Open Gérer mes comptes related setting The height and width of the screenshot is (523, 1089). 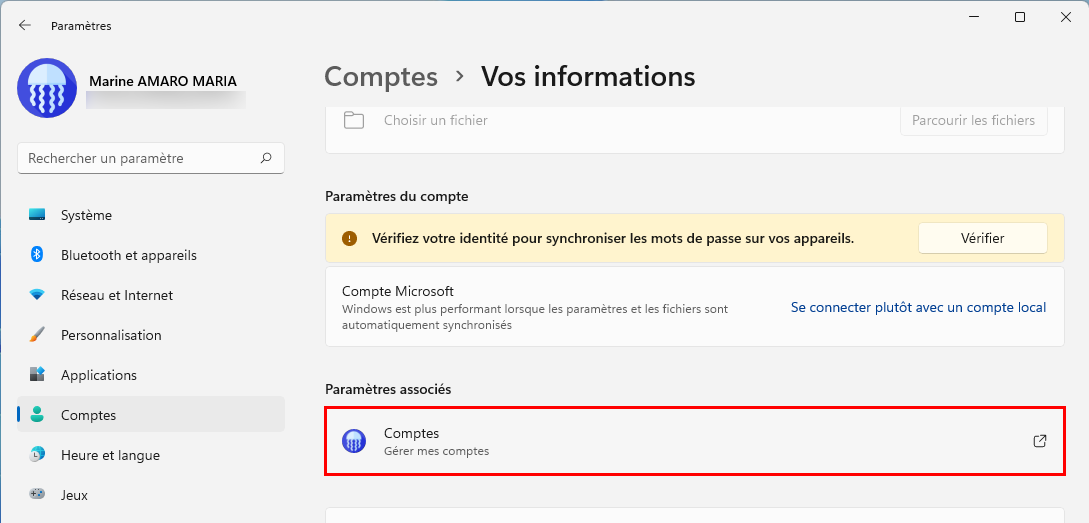coord(695,442)
